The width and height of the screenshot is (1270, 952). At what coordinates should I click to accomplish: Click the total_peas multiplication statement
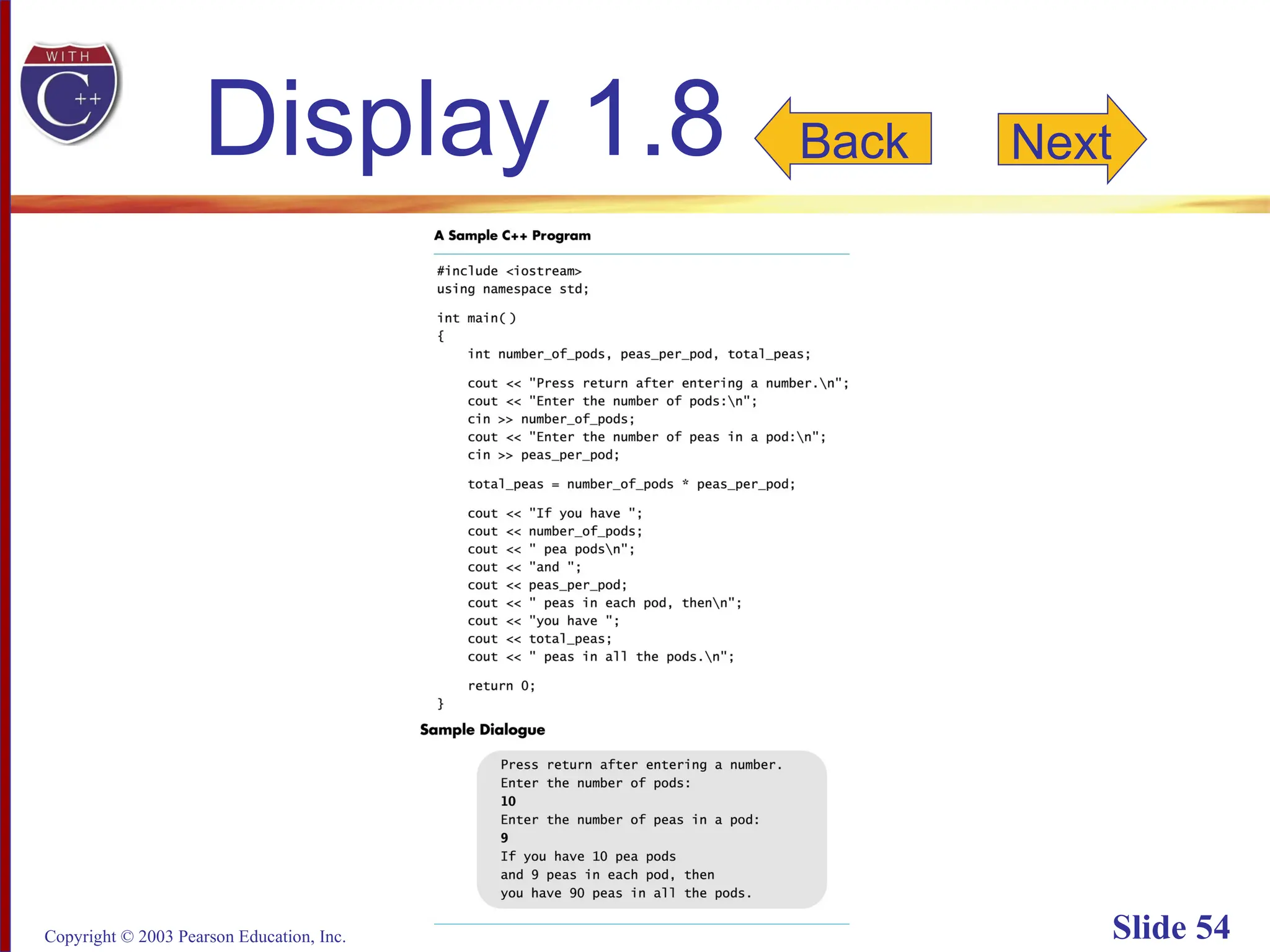pyautogui.click(x=631, y=484)
